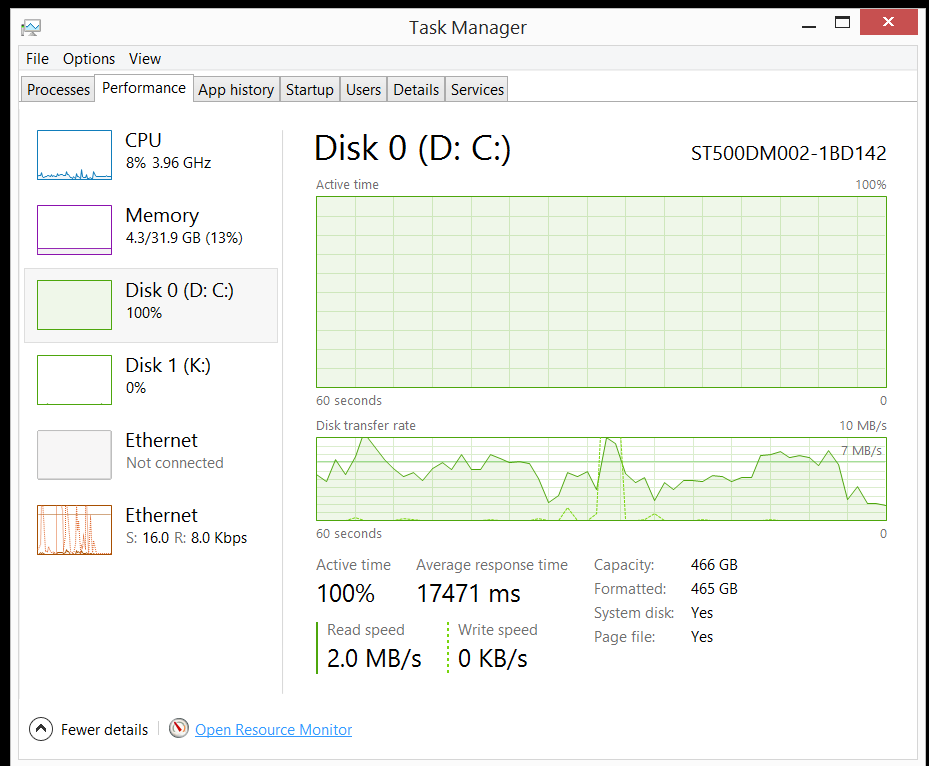The image size is (929, 766).
Task: Click the Resource Monitor gauge icon
Action: (179, 729)
